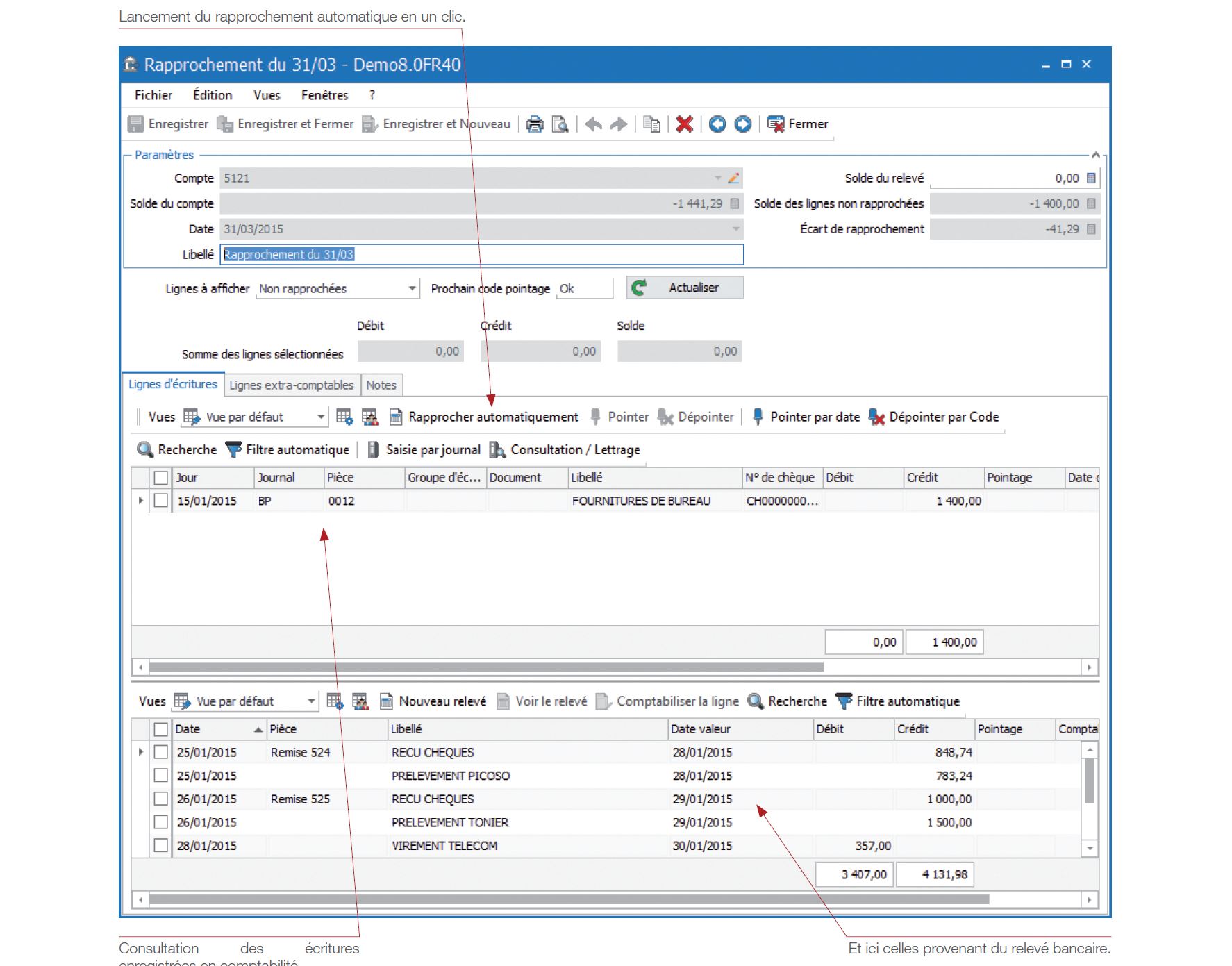The height and width of the screenshot is (966, 1232).
Task: Open the Lignes à afficher dropdown
Action: point(412,288)
